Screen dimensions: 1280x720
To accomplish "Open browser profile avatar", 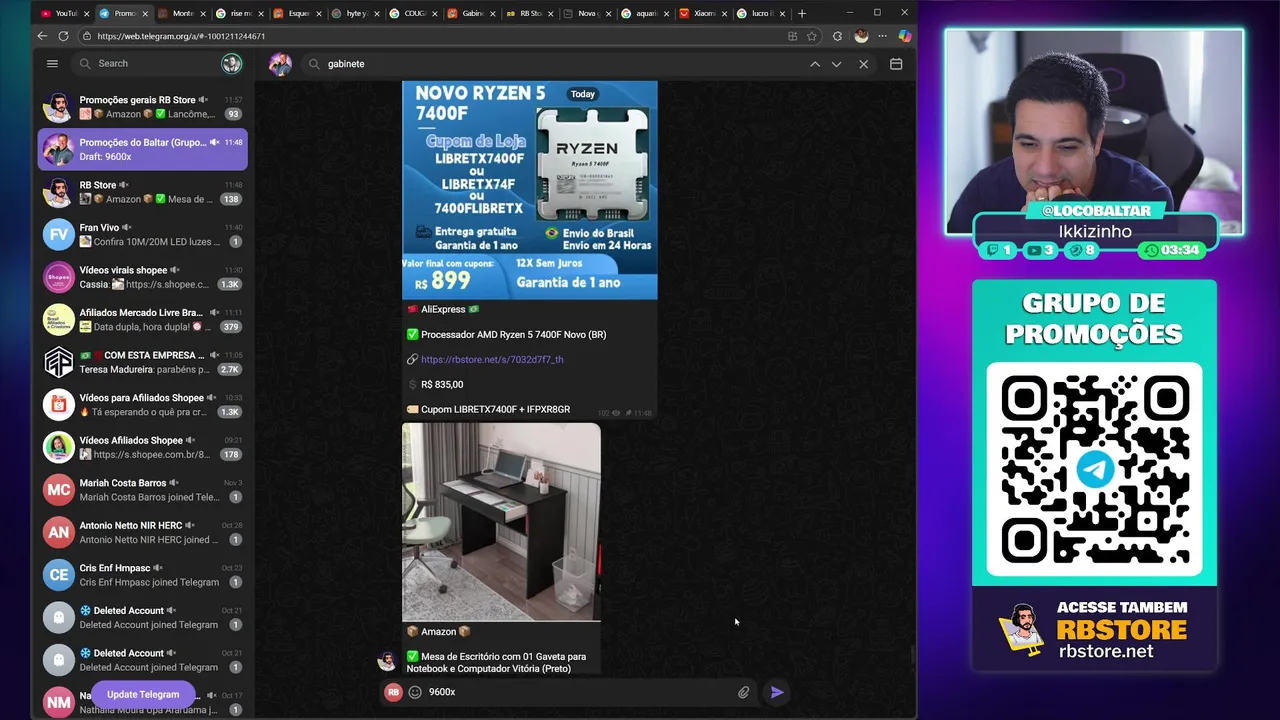I will [x=861, y=36].
